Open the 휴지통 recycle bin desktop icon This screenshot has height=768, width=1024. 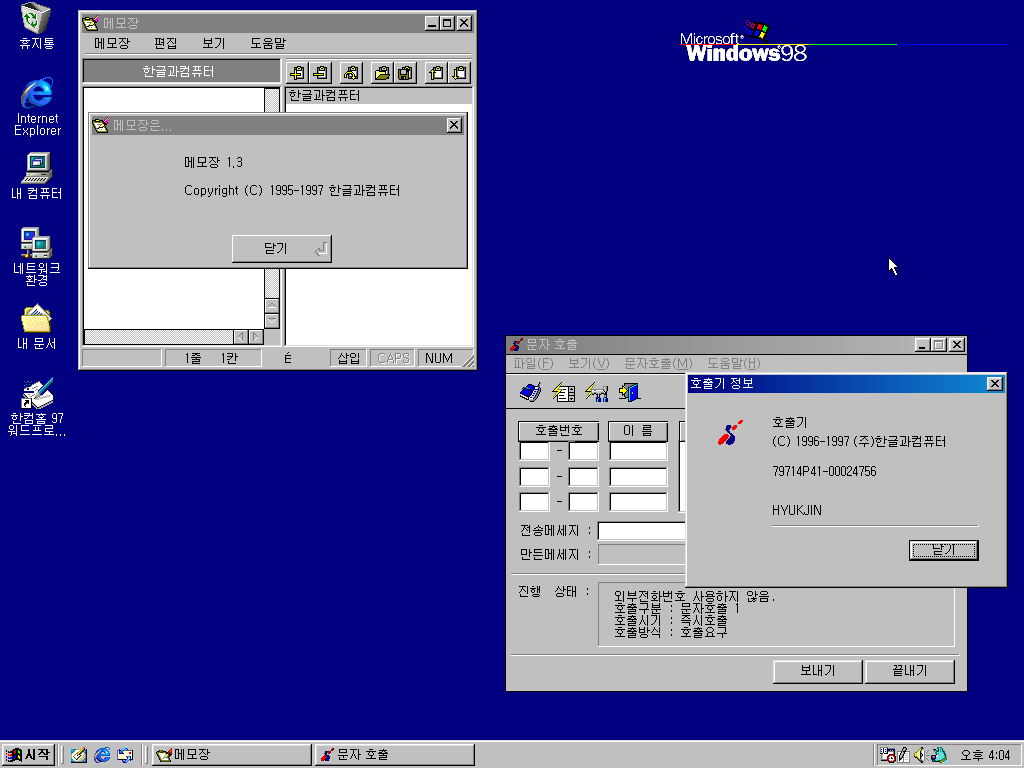click(37, 27)
